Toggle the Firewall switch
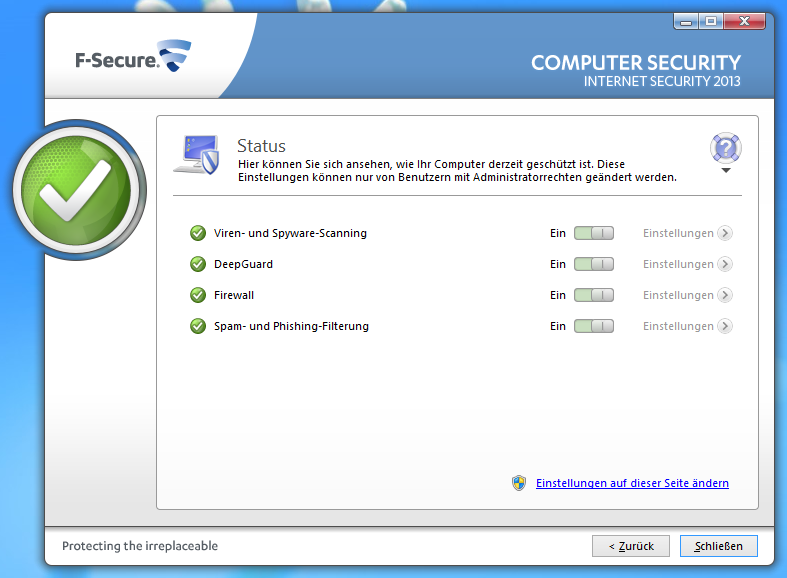Screen dimensions: 787x578 coord(594,295)
